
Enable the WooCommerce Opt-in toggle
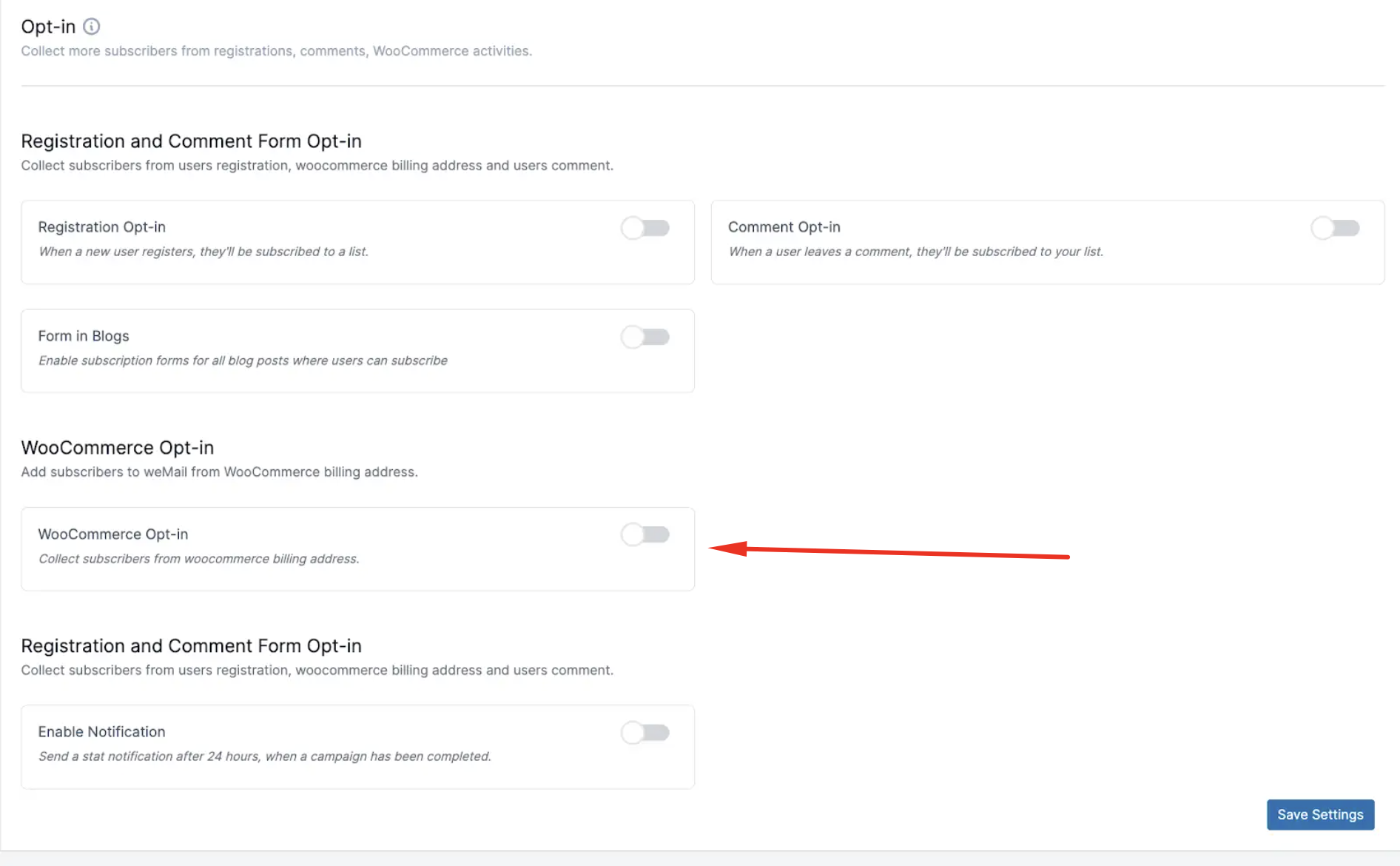tap(645, 534)
